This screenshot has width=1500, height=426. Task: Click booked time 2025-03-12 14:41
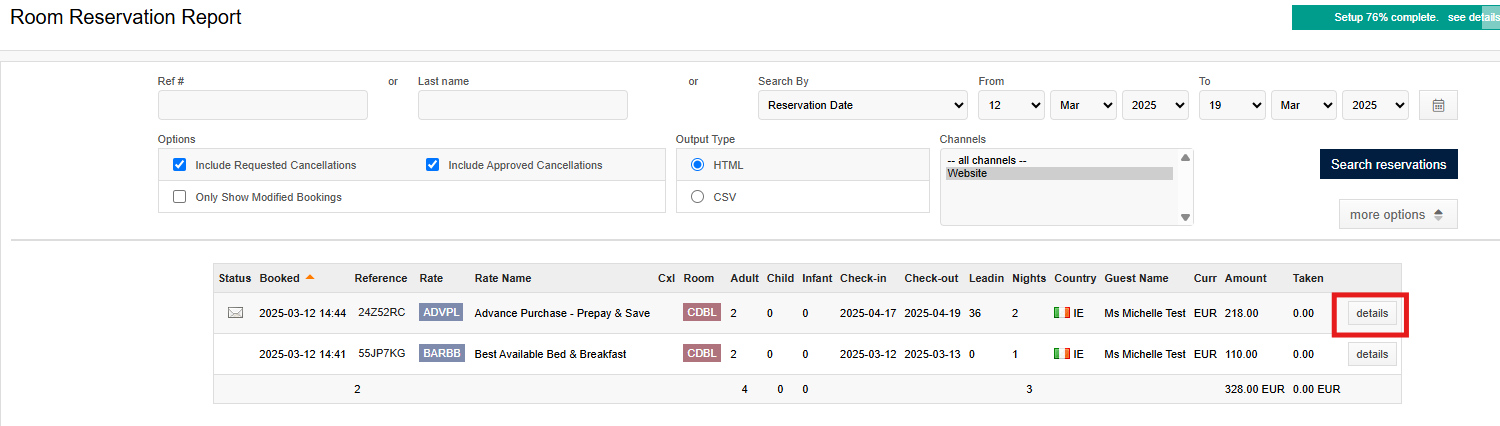click(302, 354)
